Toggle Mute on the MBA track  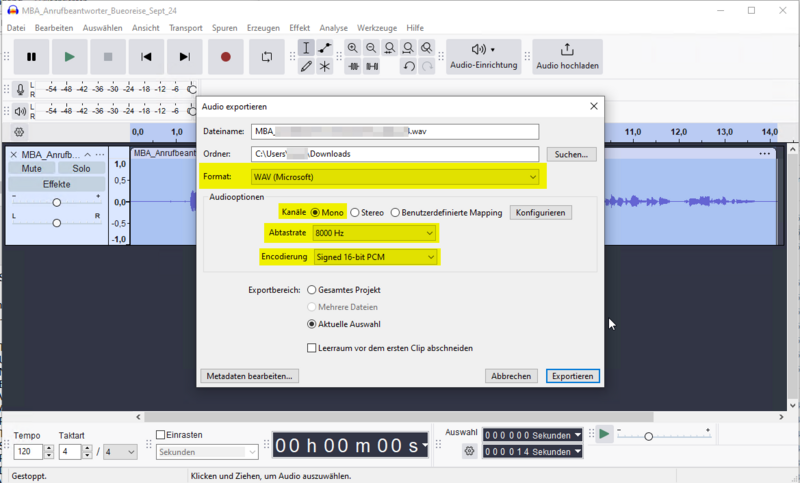32,168
